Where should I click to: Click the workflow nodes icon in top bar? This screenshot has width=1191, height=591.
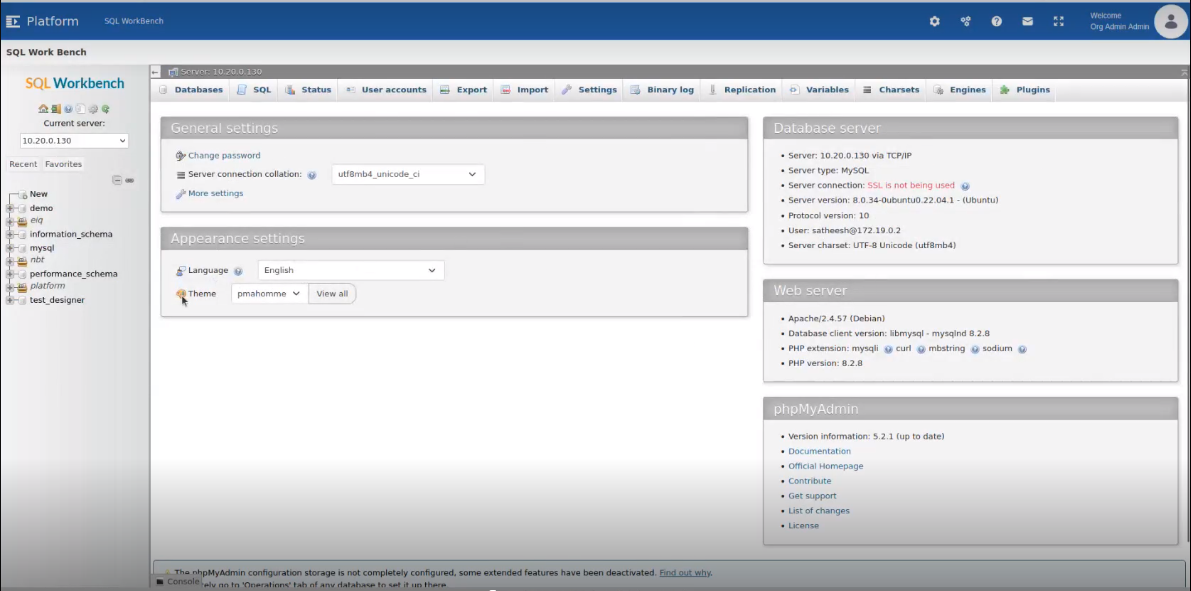965,21
